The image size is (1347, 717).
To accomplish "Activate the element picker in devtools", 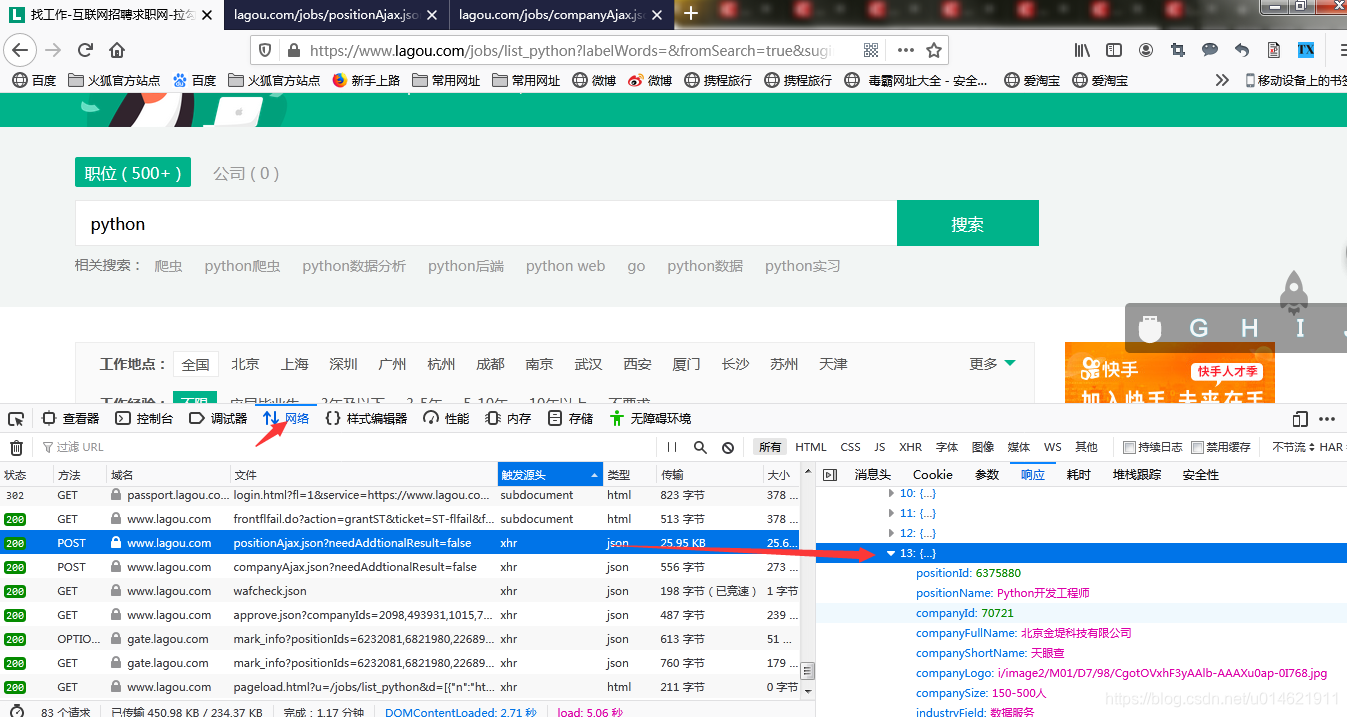I will [17, 418].
